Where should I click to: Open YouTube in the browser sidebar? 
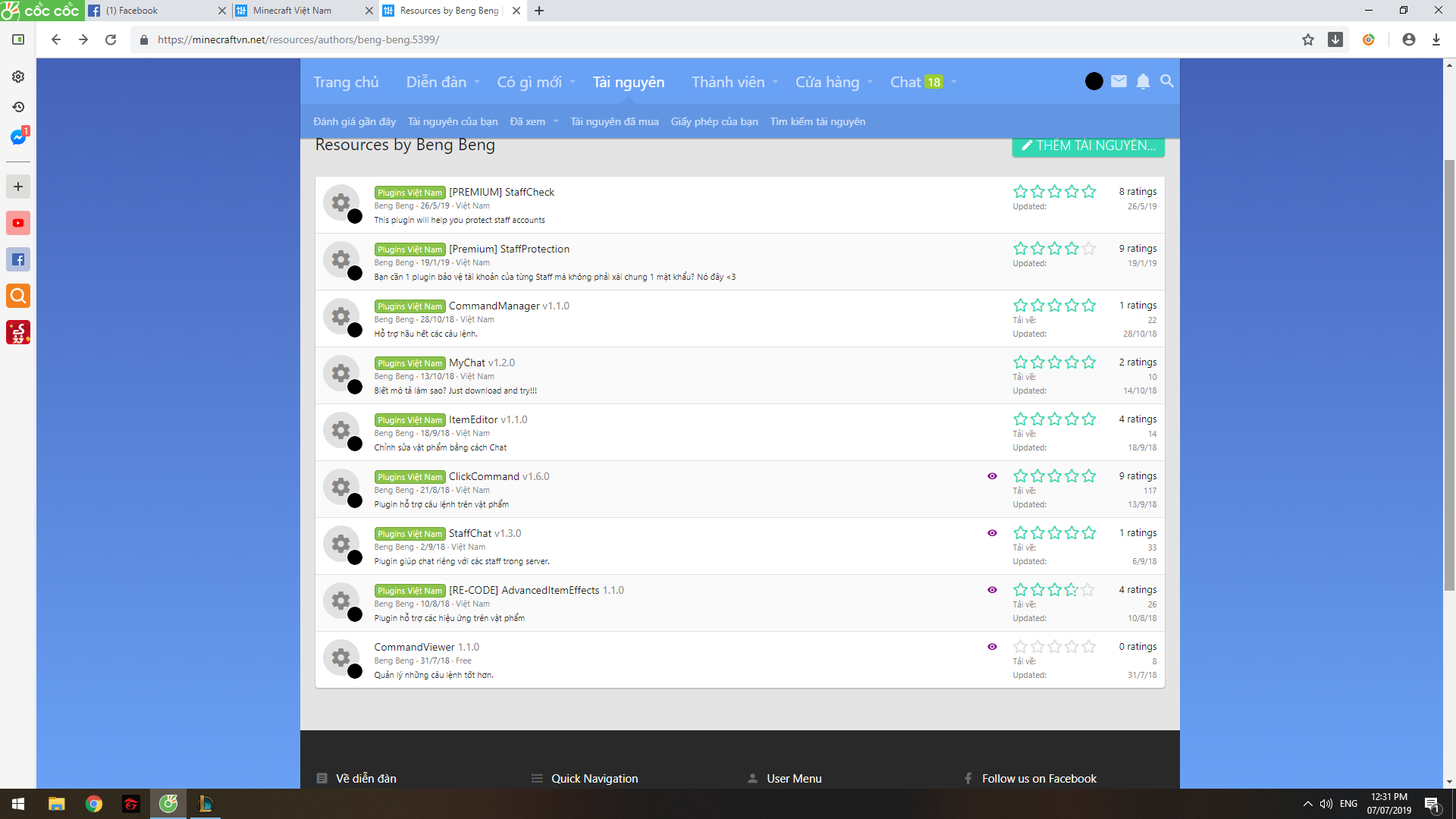tap(18, 223)
